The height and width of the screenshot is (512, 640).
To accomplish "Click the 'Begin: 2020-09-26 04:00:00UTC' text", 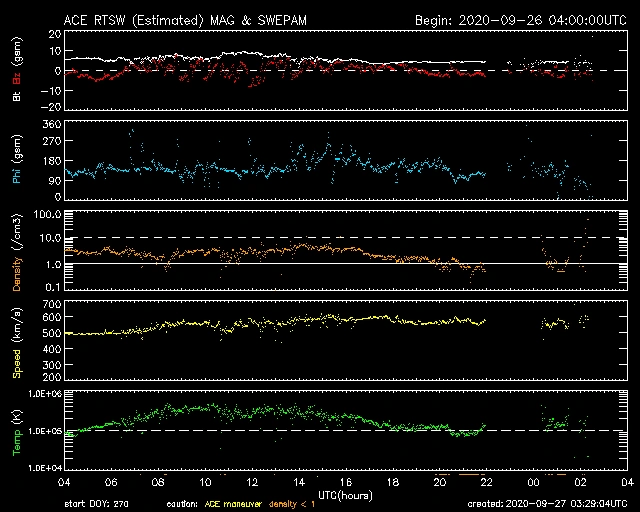I will point(521,20).
